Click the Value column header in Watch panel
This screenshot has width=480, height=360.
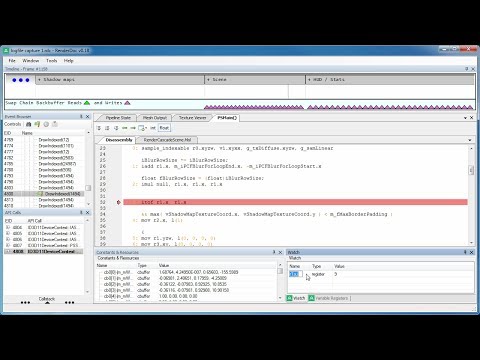(x=339, y=266)
